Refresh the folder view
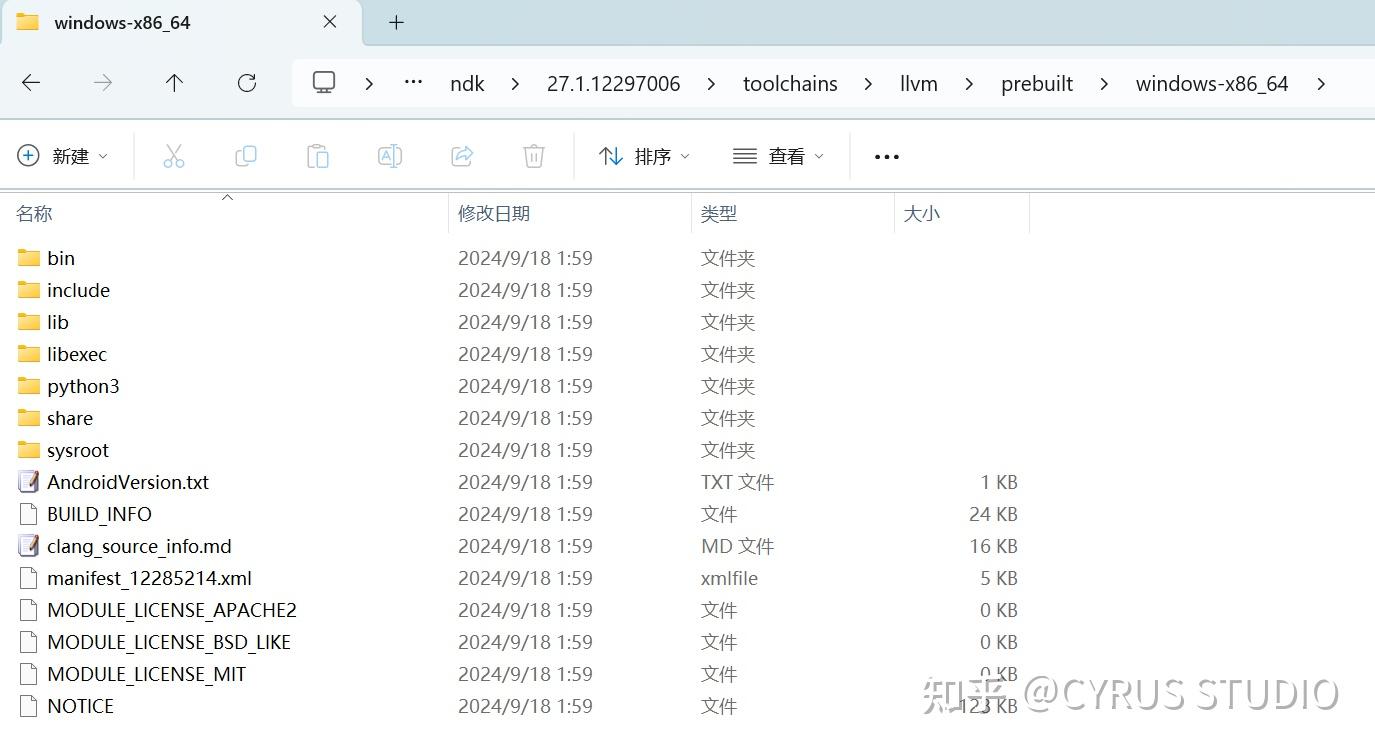Viewport: 1375px width, 751px height. pyautogui.click(x=246, y=83)
